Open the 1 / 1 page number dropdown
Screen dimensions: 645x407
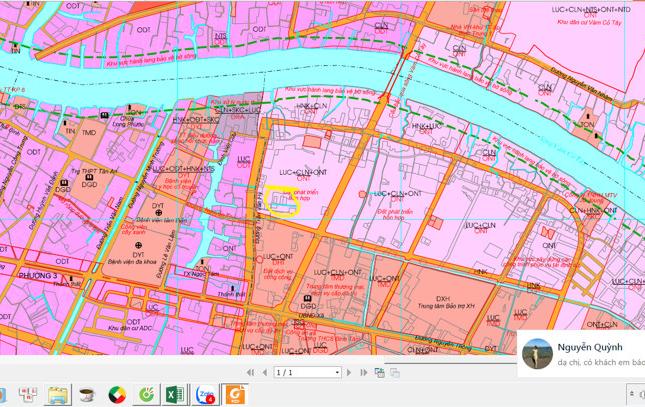(335, 372)
